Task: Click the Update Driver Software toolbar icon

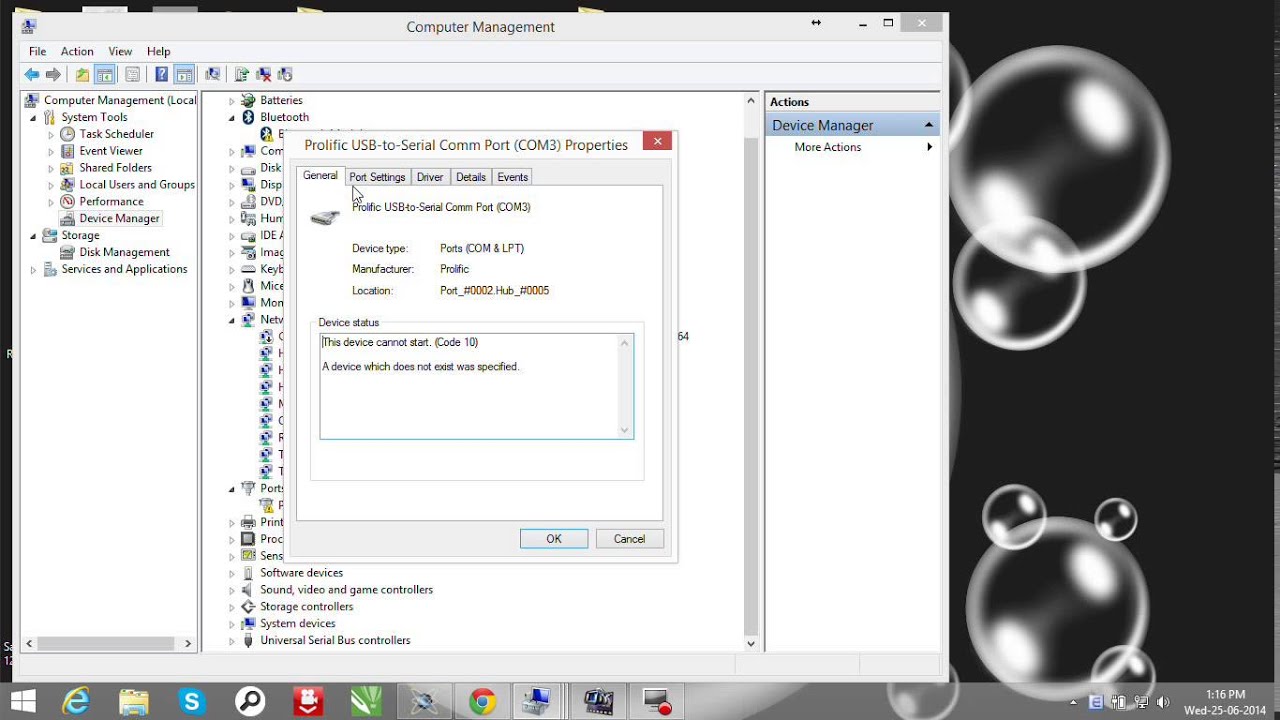Action: (241, 74)
